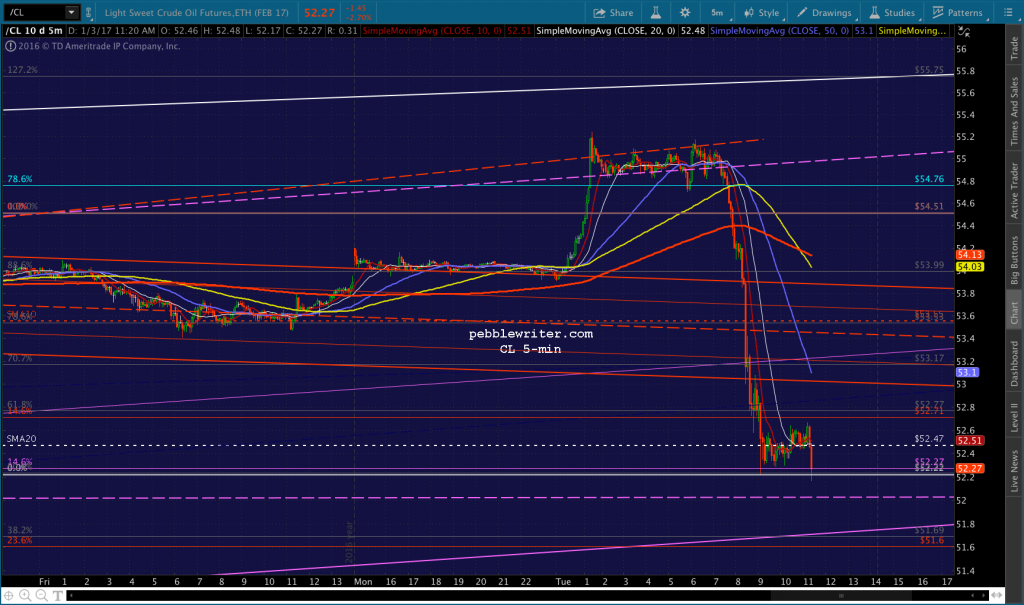Click the truncated yellow SimpleMoving... label
Viewport: 1024px width, 605px height.
(x=912, y=31)
